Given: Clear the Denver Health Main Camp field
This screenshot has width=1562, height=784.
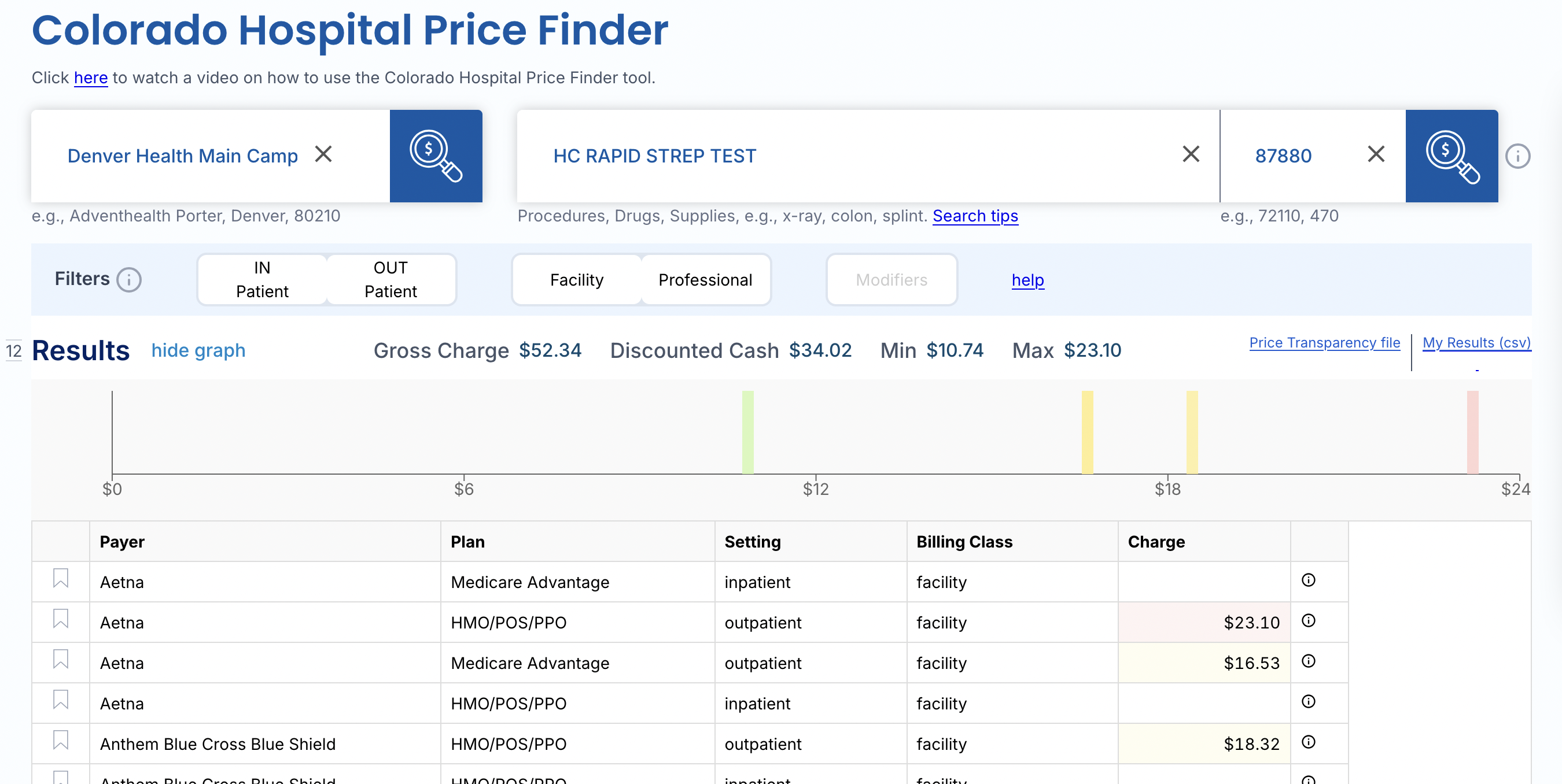Looking at the screenshot, I should coord(324,154).
